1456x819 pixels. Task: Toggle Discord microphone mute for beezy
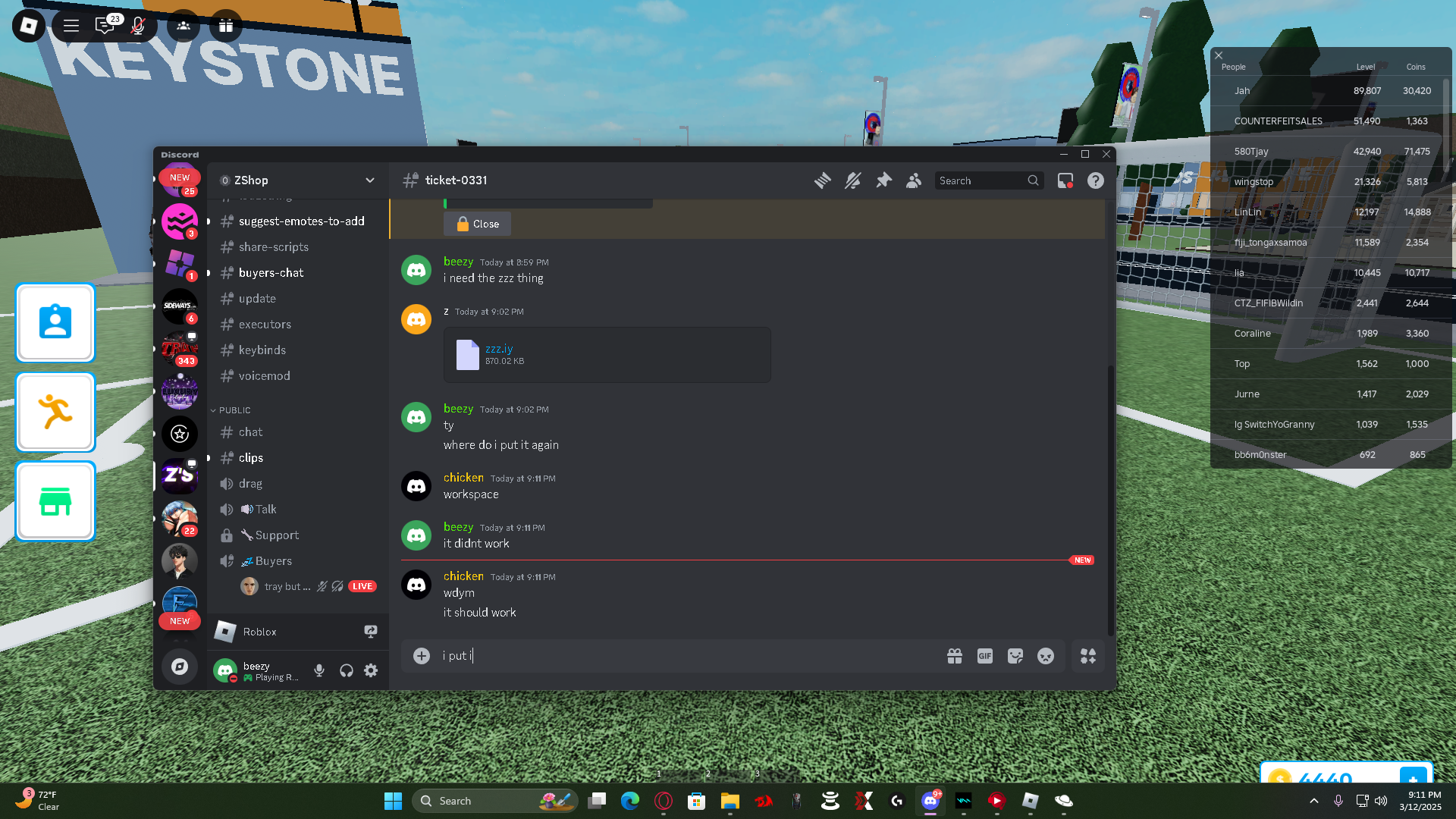[x=319, y=670]
